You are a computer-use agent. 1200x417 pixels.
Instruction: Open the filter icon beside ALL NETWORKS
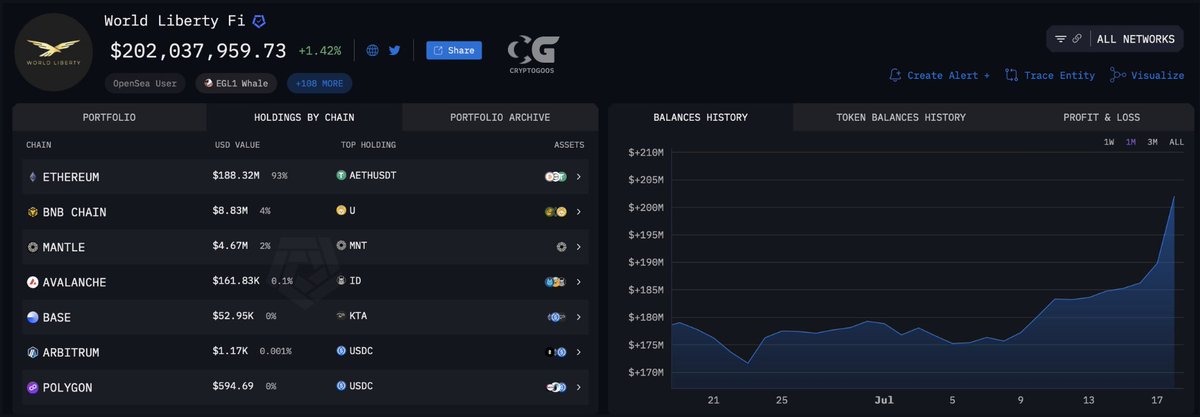coord(1060,39)
